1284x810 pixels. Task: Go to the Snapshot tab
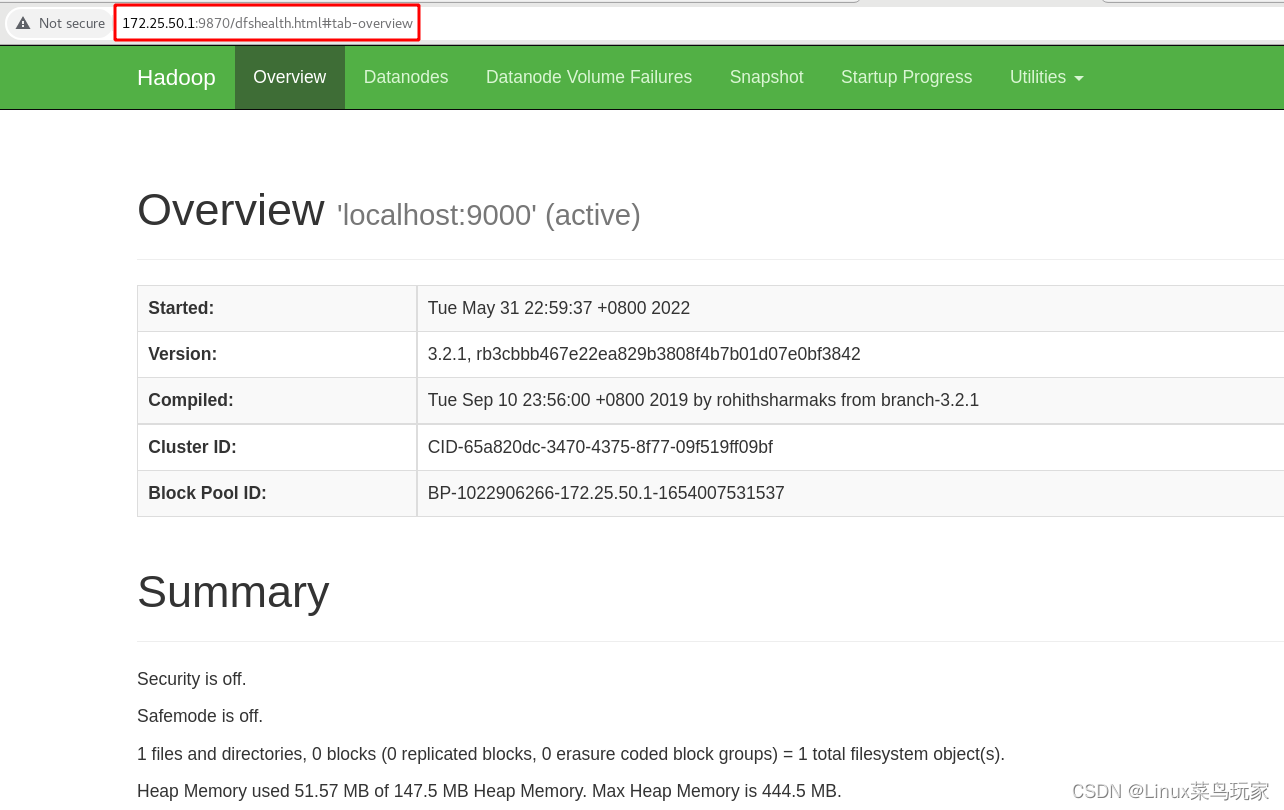coord(766,77)
